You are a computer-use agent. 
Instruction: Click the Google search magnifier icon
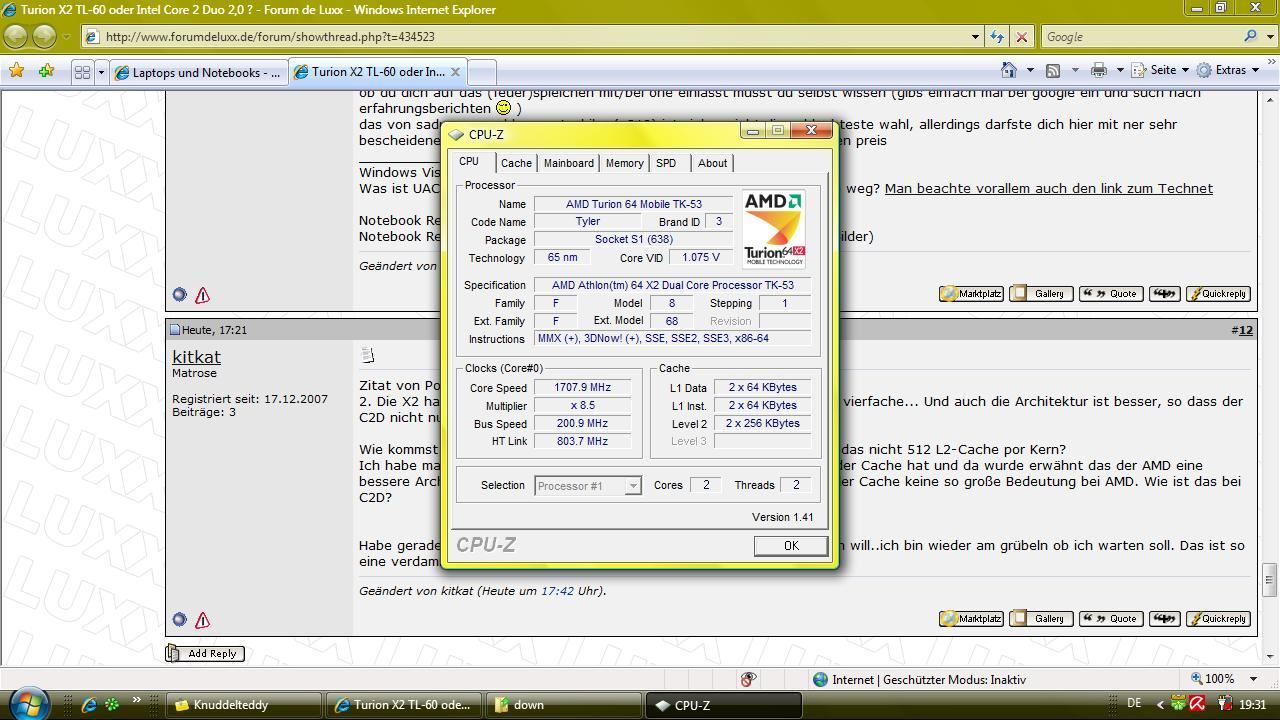coord(1250,36)
